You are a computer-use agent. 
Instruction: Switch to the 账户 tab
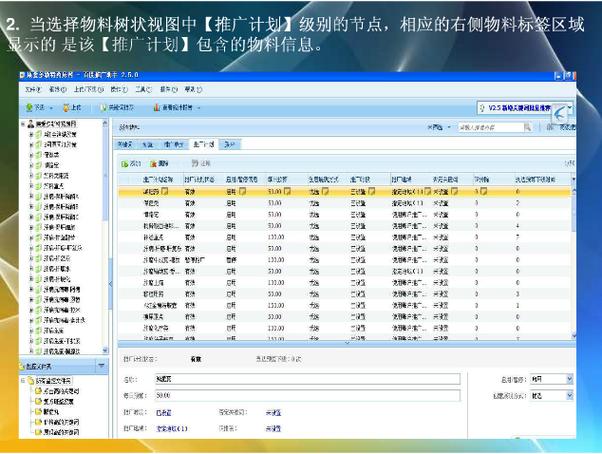tap(230, 145)
